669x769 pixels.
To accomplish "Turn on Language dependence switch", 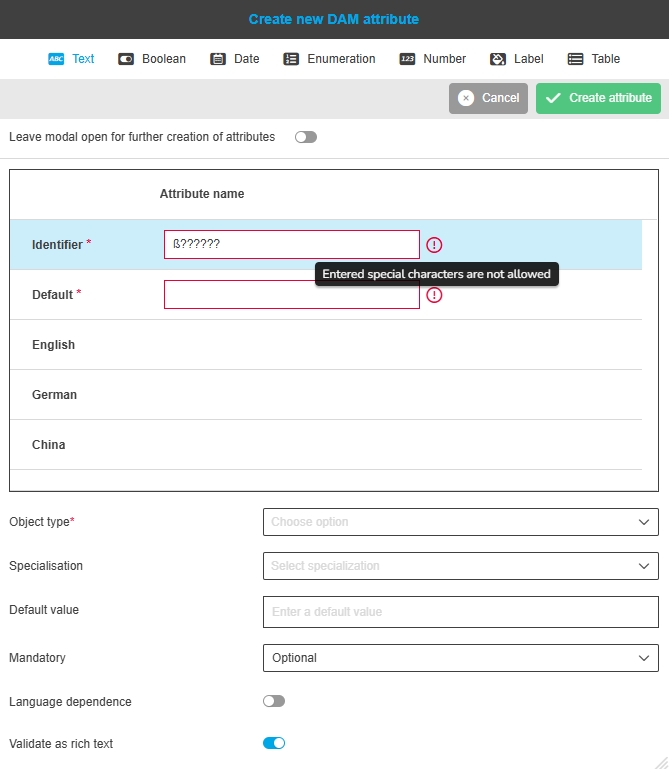I will 274,701.
